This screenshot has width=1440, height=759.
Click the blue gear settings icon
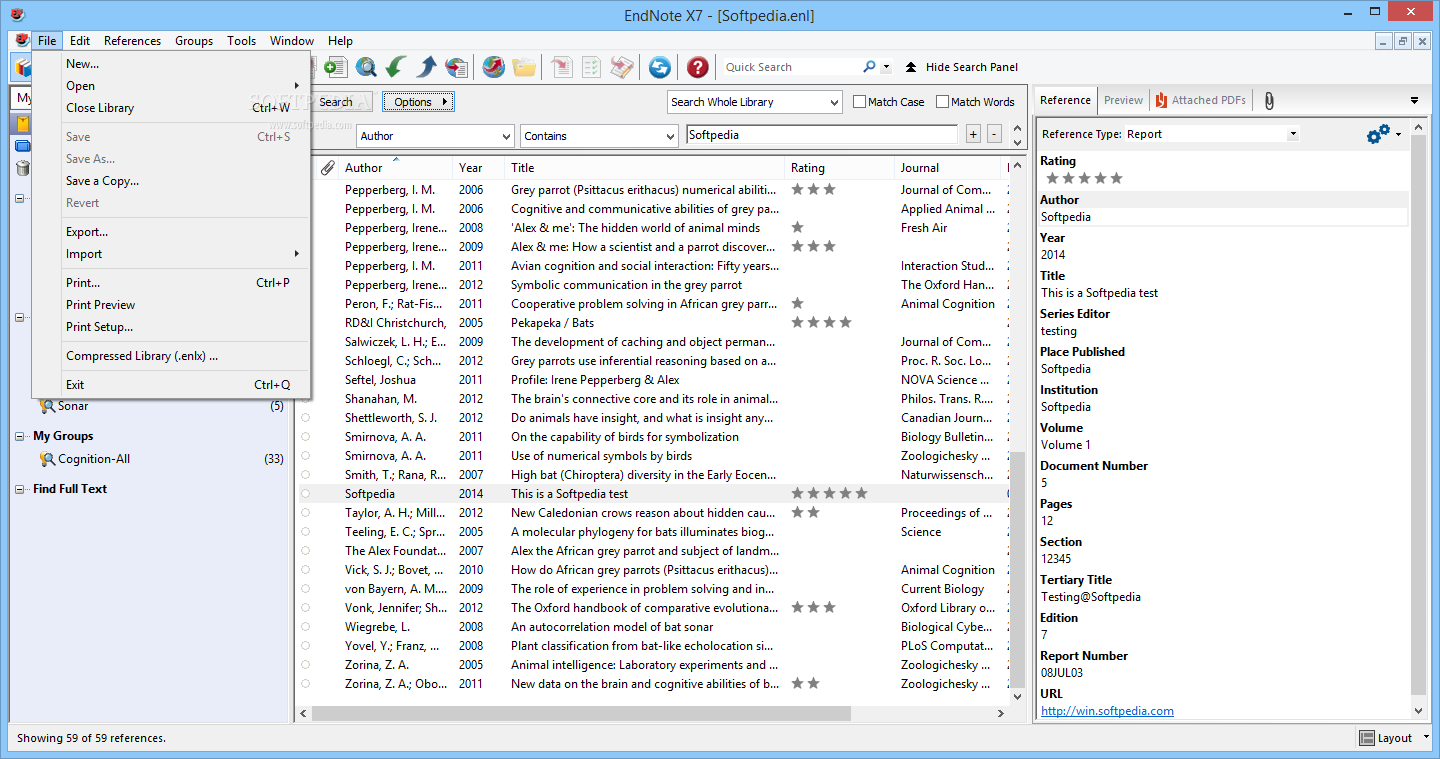click(x=1379, y=134)
